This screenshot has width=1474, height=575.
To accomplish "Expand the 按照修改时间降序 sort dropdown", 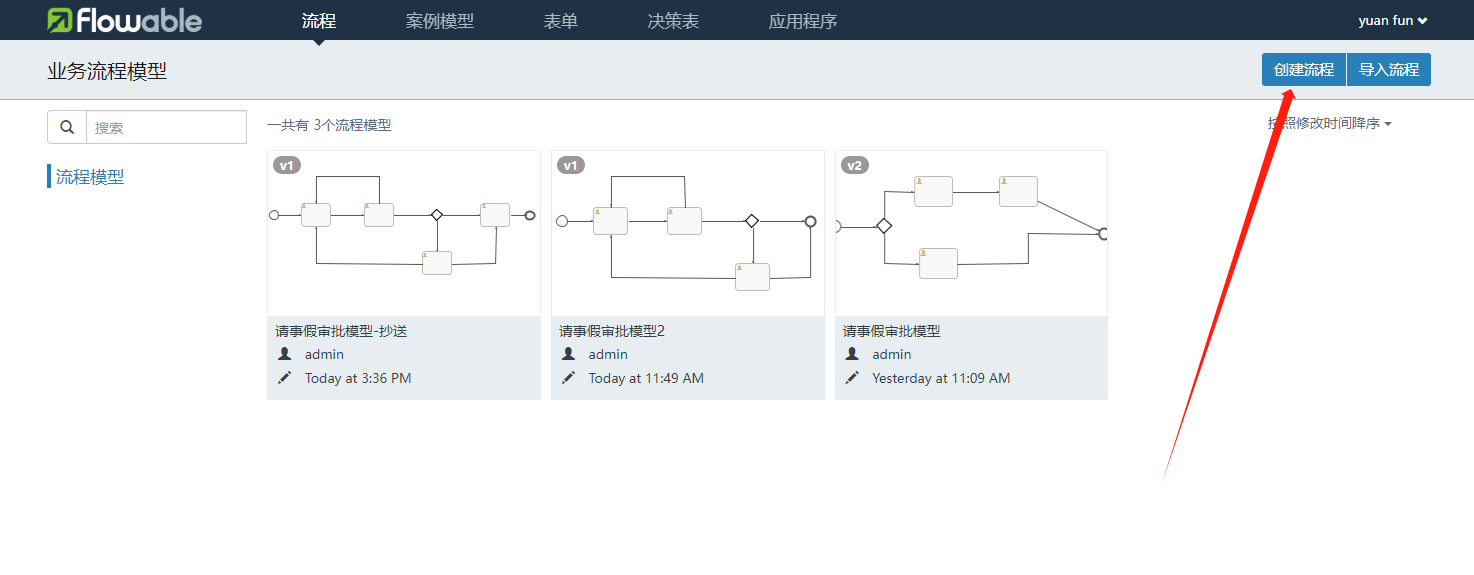I will point(1330,123).
